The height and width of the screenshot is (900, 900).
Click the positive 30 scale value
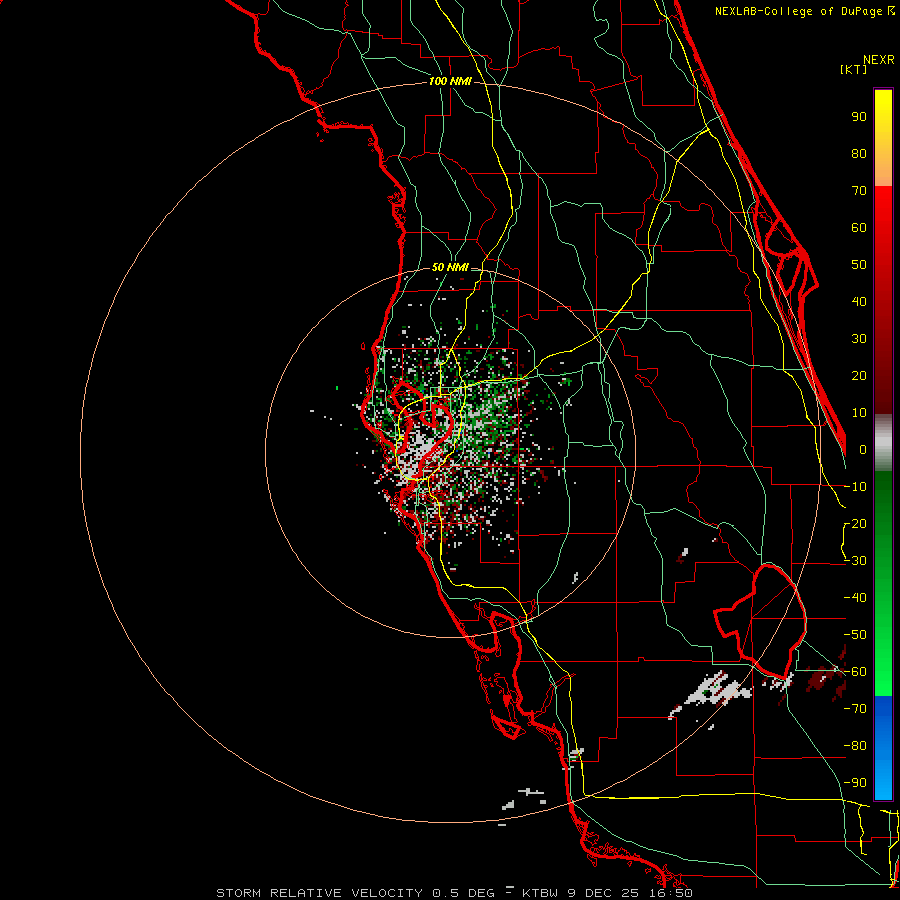(x=859, y=339)
